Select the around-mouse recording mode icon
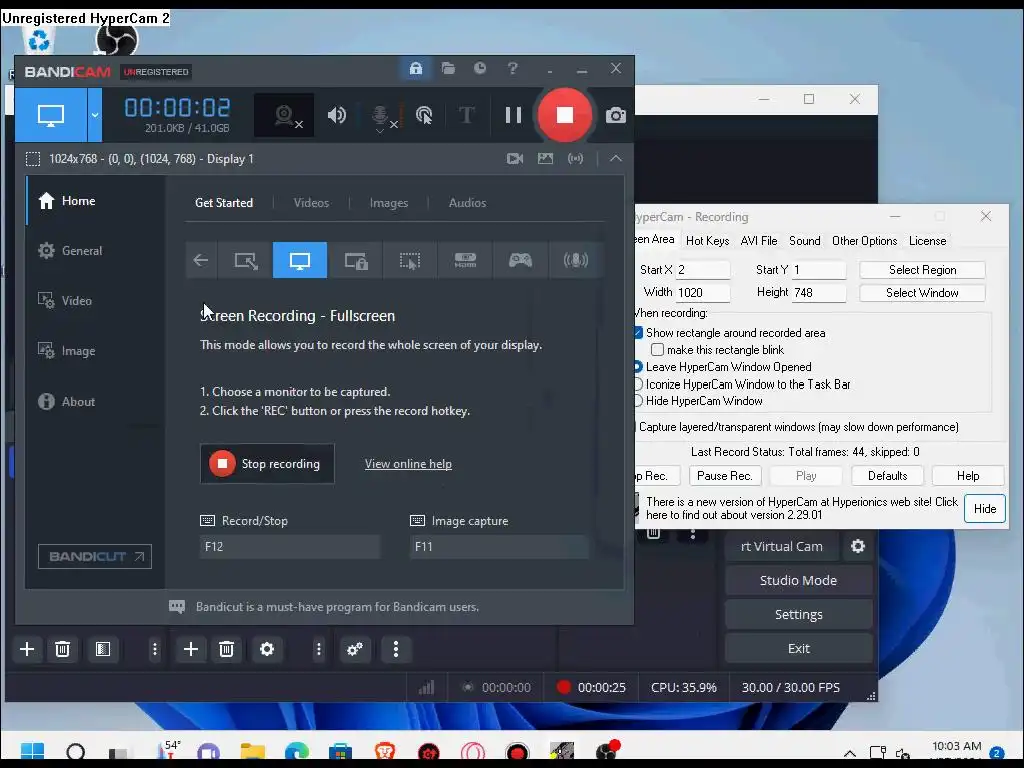Image resolution: width=1024 pixels, height=768 pixels. point(410,260)
